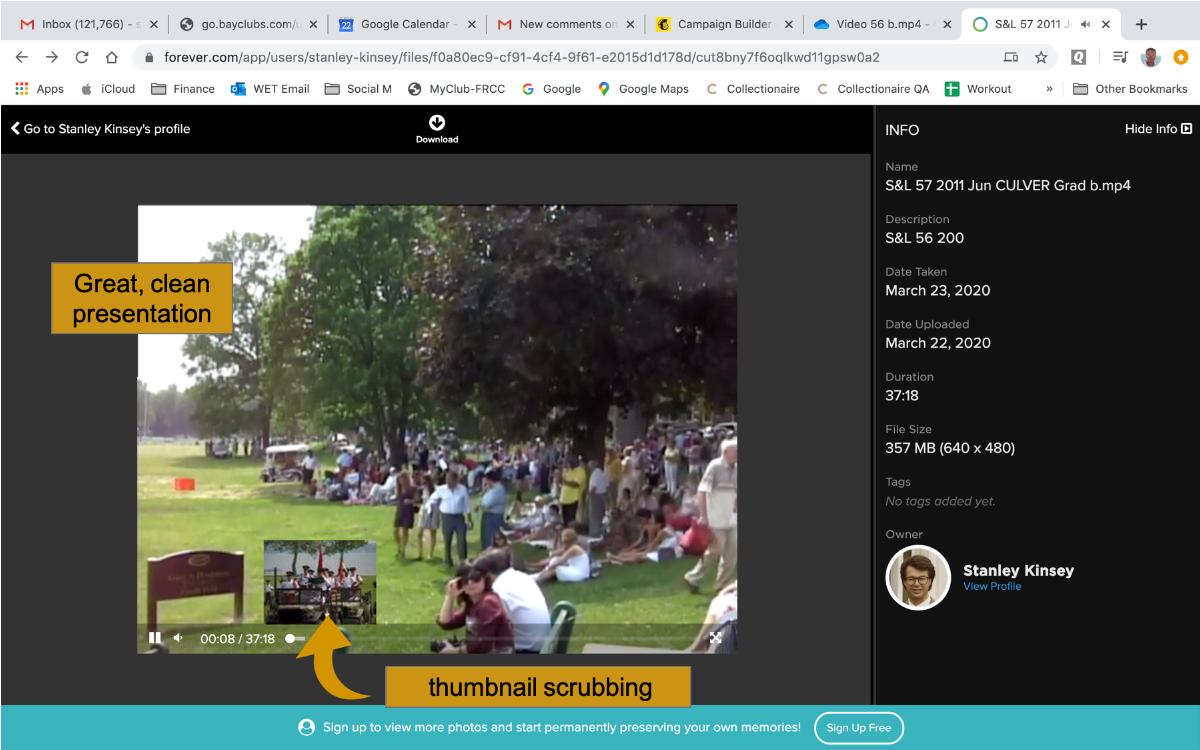Image resolution: width=1200 pixels, height=750 pixels.
Task: Expand the Other Bookmarks folder
Action: point(1130,89)
